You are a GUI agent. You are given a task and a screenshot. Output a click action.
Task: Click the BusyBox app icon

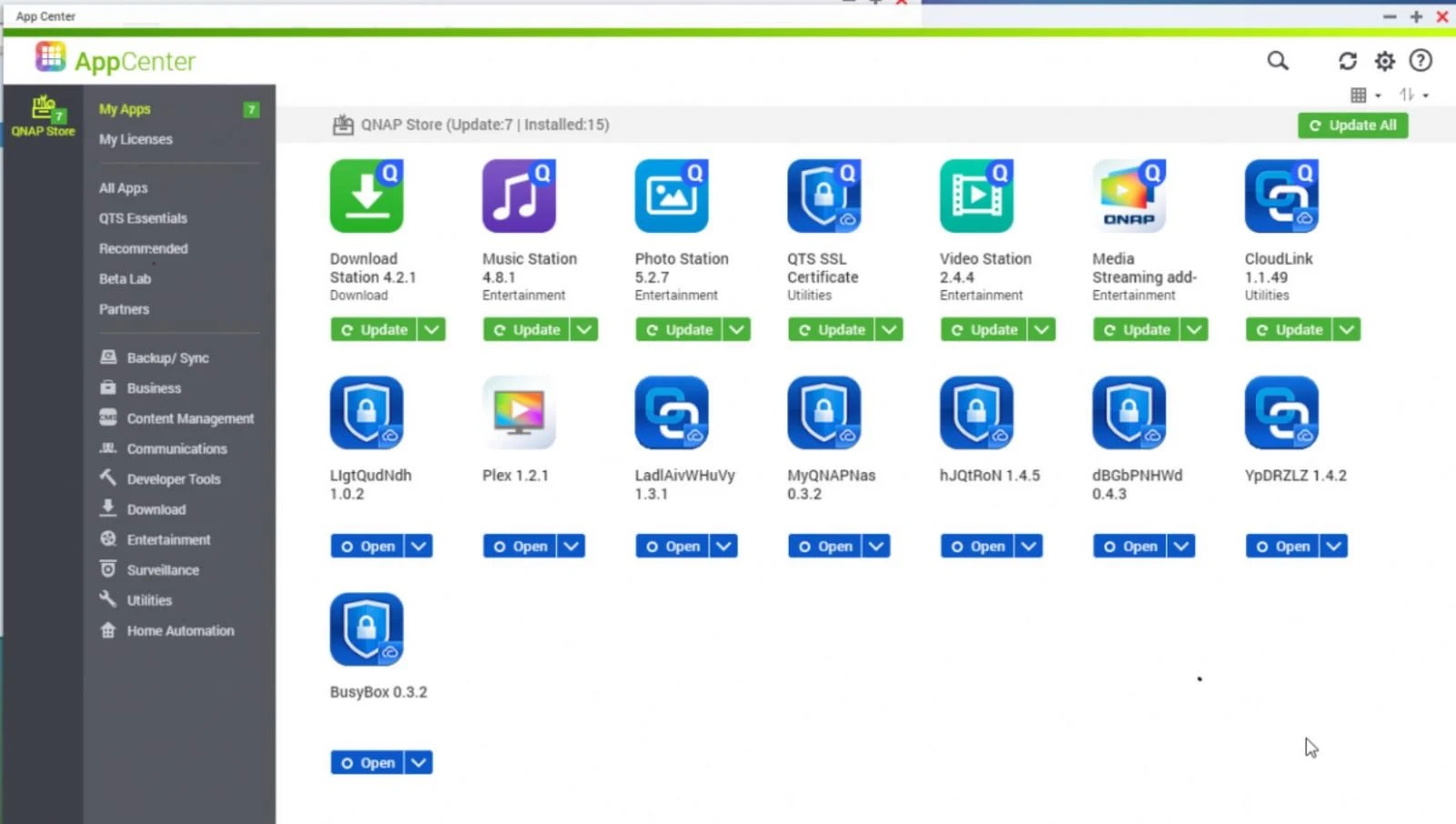(367, 629)
